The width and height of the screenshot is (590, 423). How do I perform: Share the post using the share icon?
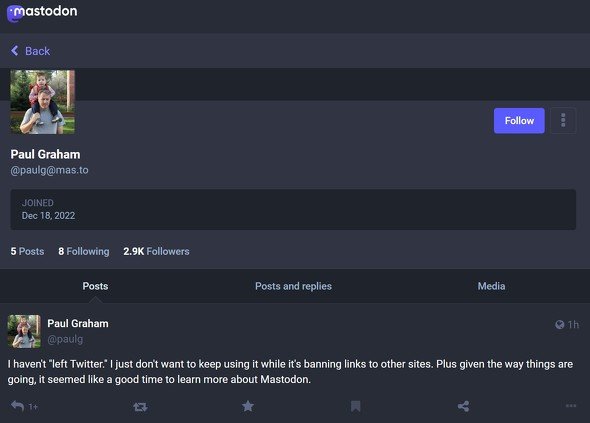463,406
